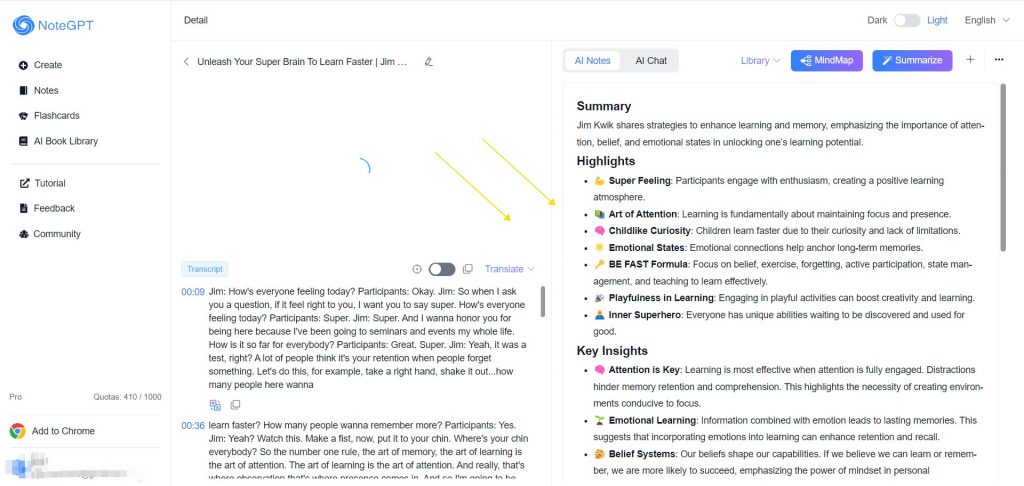Go back using the left chevron arrow
The width and height of the screenshot is (1024, 486).
coord(186,61)
